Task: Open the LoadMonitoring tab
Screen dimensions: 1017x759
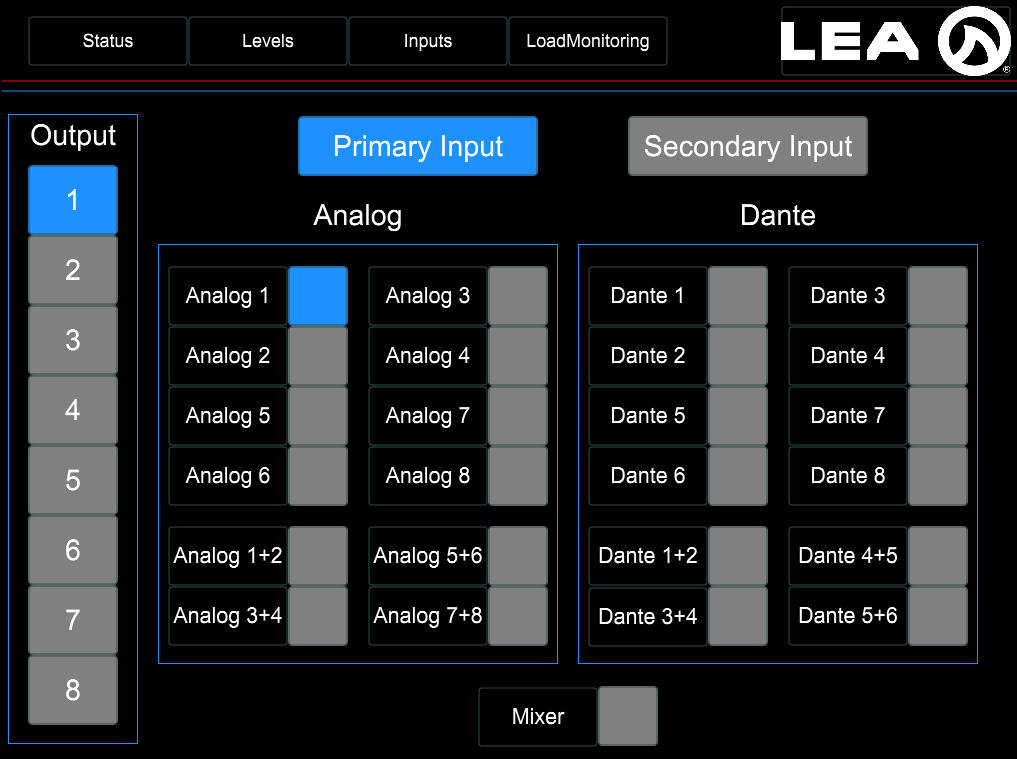Action: tap(588, 41)
